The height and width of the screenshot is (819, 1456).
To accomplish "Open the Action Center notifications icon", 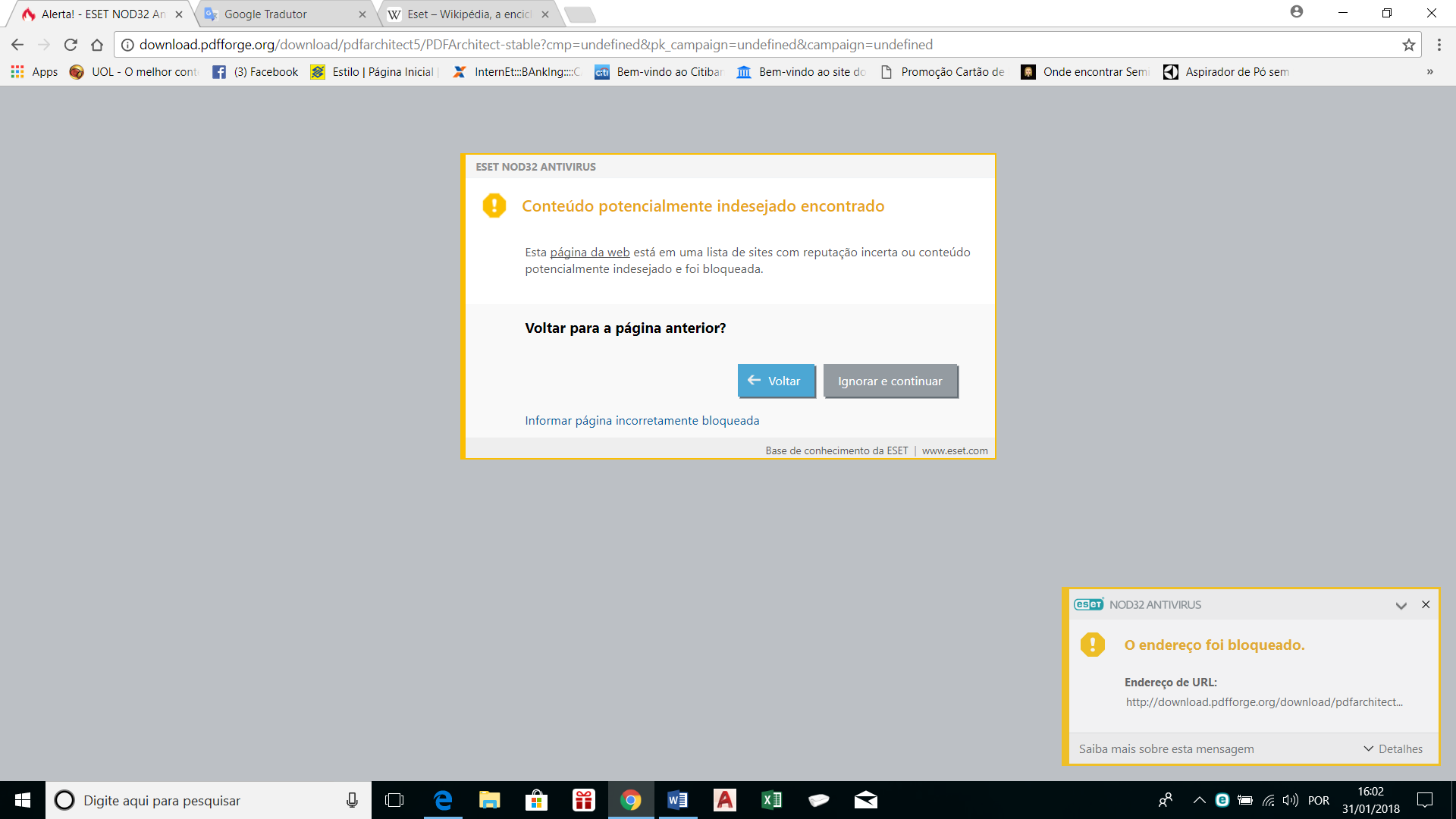I will tap(1425, 800).
